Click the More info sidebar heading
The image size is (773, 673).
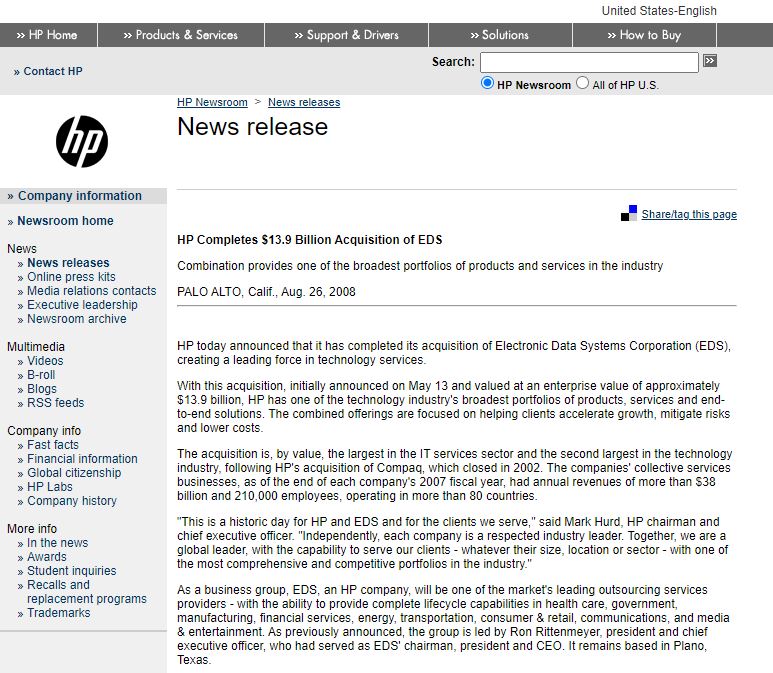[32, 529]
